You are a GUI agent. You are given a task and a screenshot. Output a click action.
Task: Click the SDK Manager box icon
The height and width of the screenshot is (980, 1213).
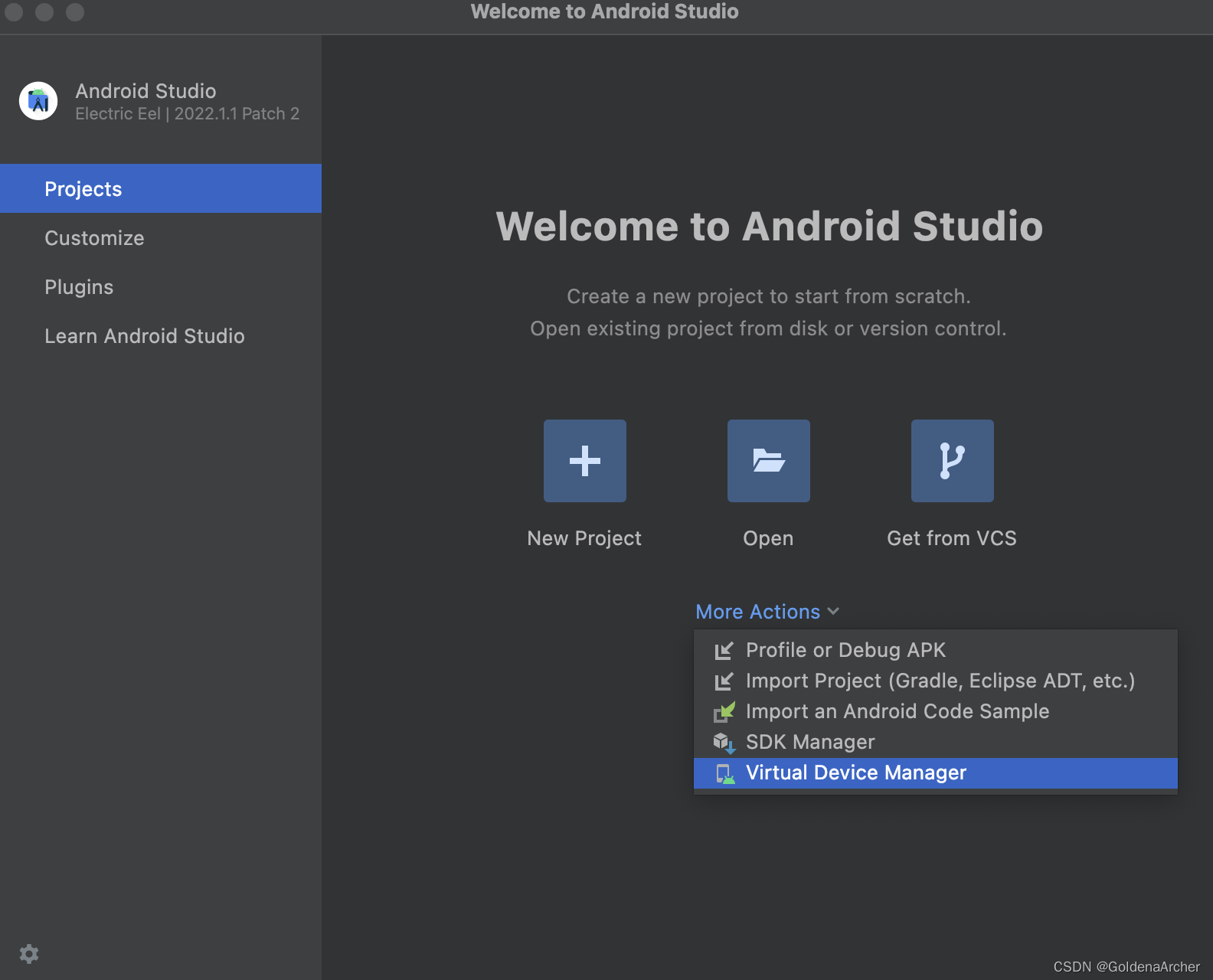tap(724, 743)
